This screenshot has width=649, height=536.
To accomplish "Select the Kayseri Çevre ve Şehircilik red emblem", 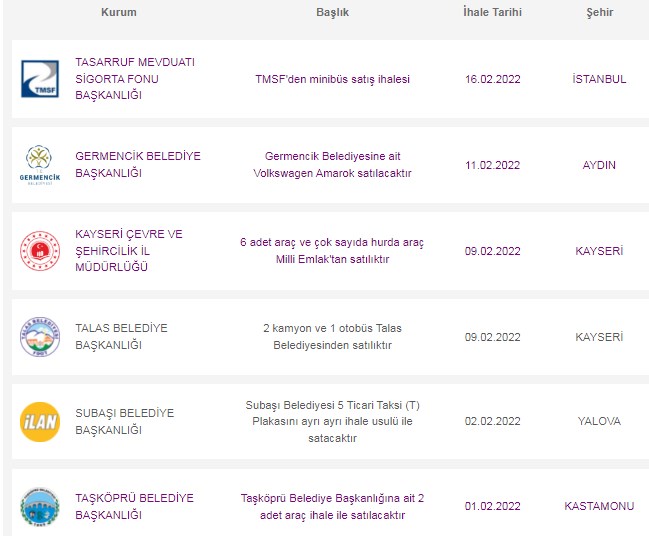I will (40, 251).
